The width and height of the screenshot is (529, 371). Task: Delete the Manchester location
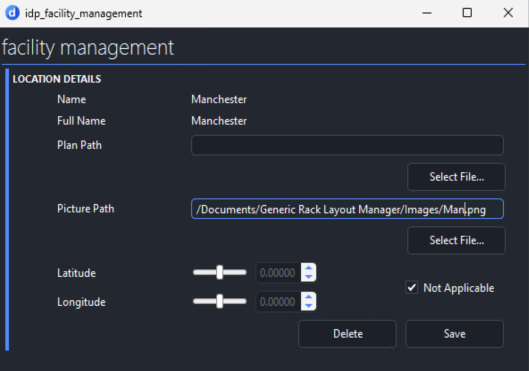[347, 334]
